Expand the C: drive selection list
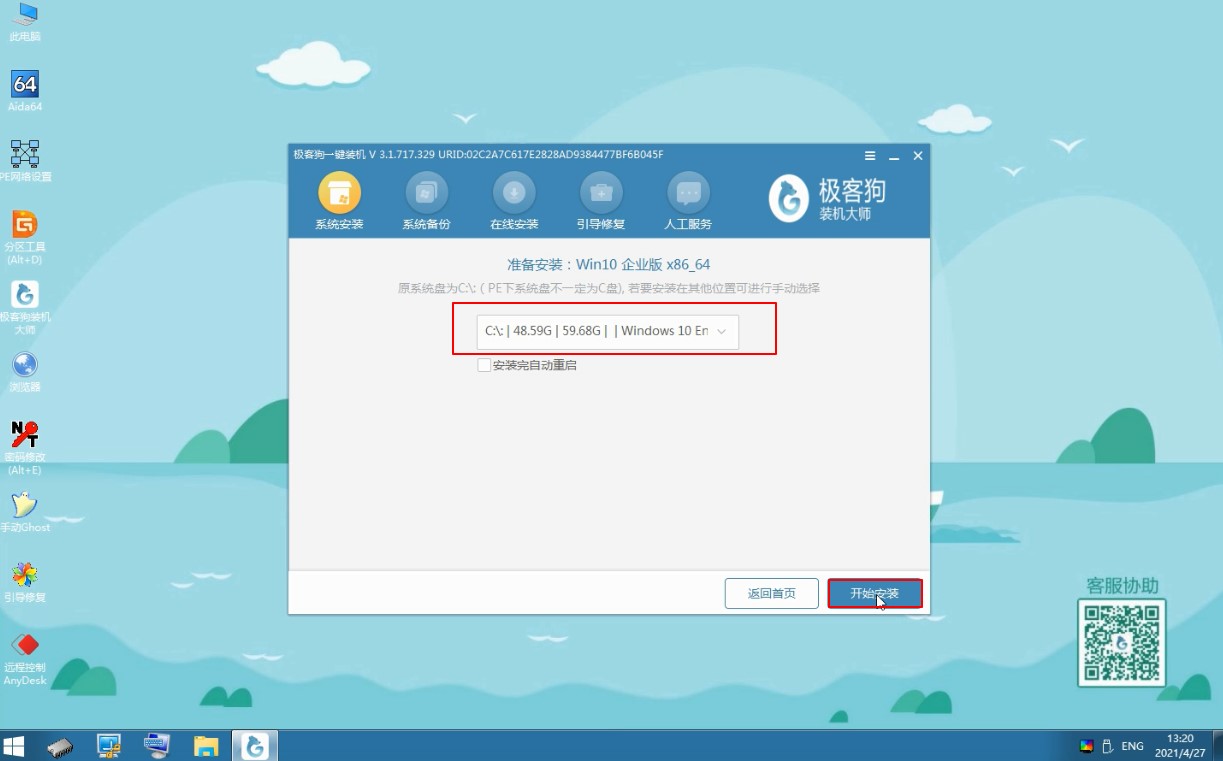This screenshot has width=1223, height=761. (x=610, y=331)
